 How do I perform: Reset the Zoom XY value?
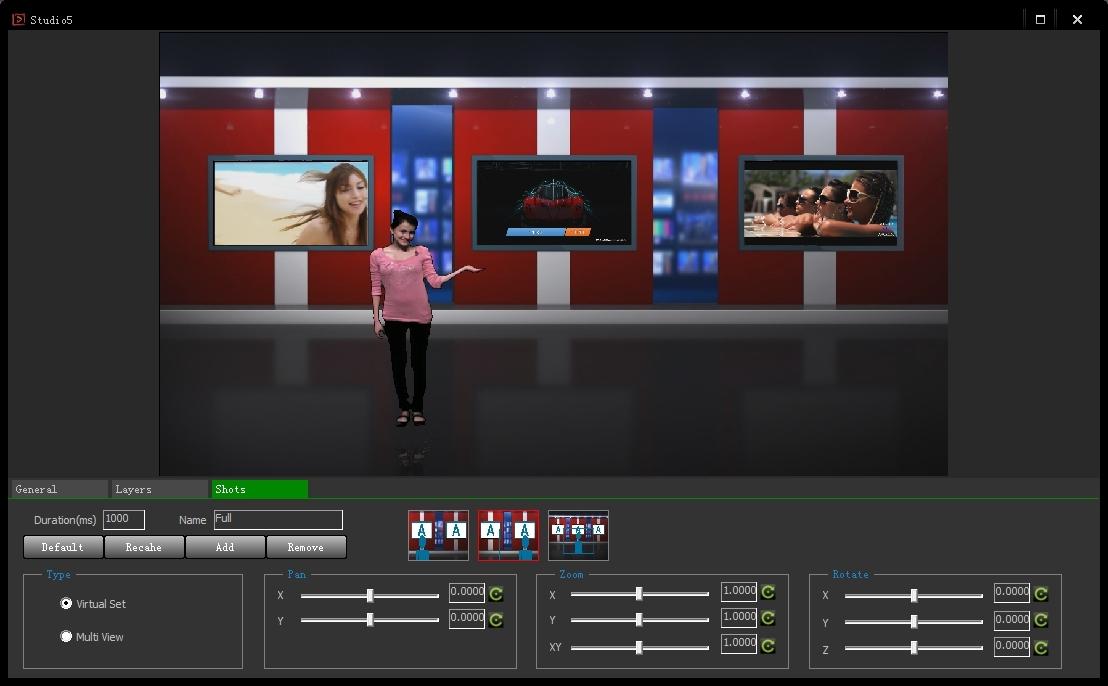click(768, 645)
